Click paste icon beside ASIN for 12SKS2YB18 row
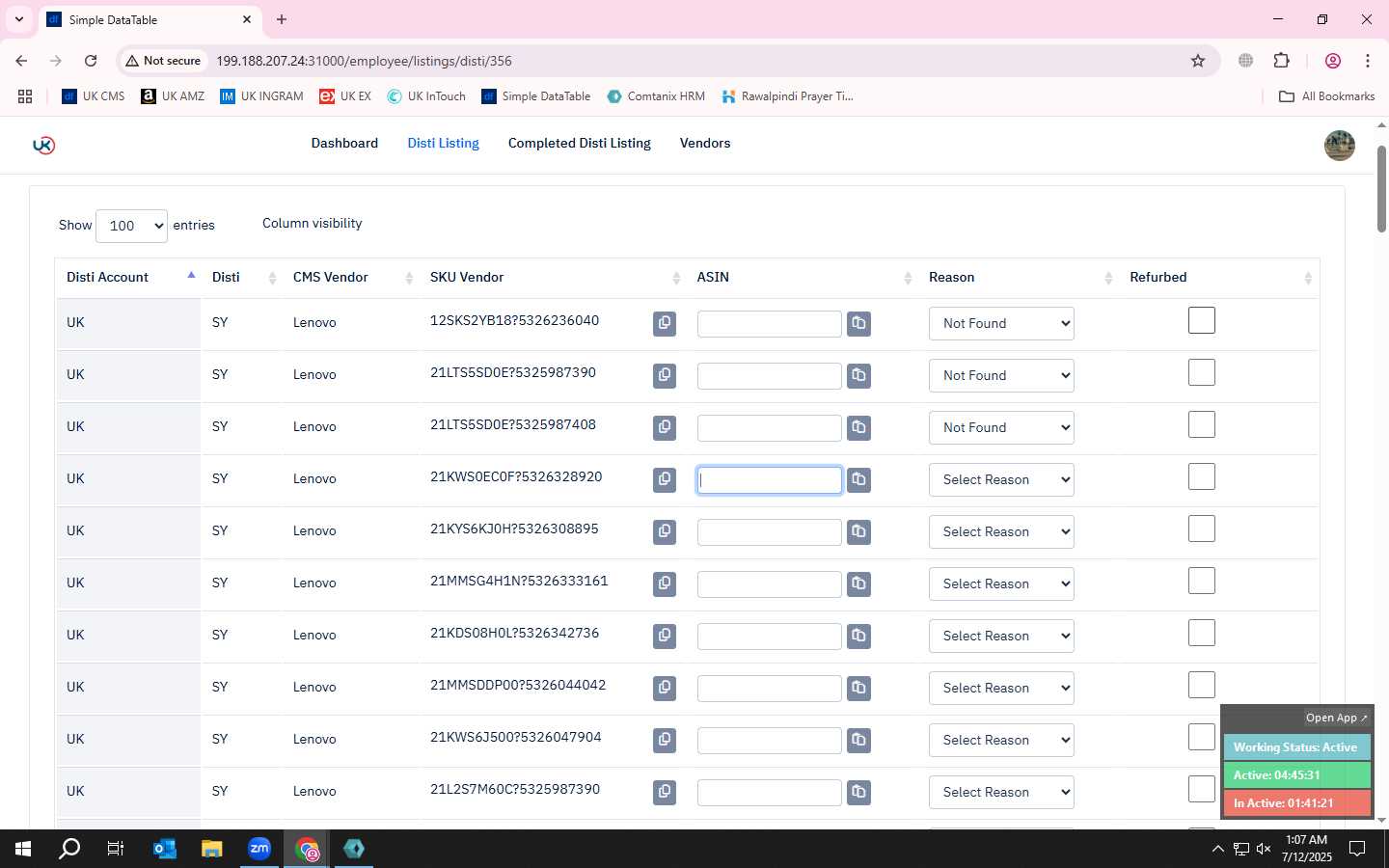 (858, 324)
